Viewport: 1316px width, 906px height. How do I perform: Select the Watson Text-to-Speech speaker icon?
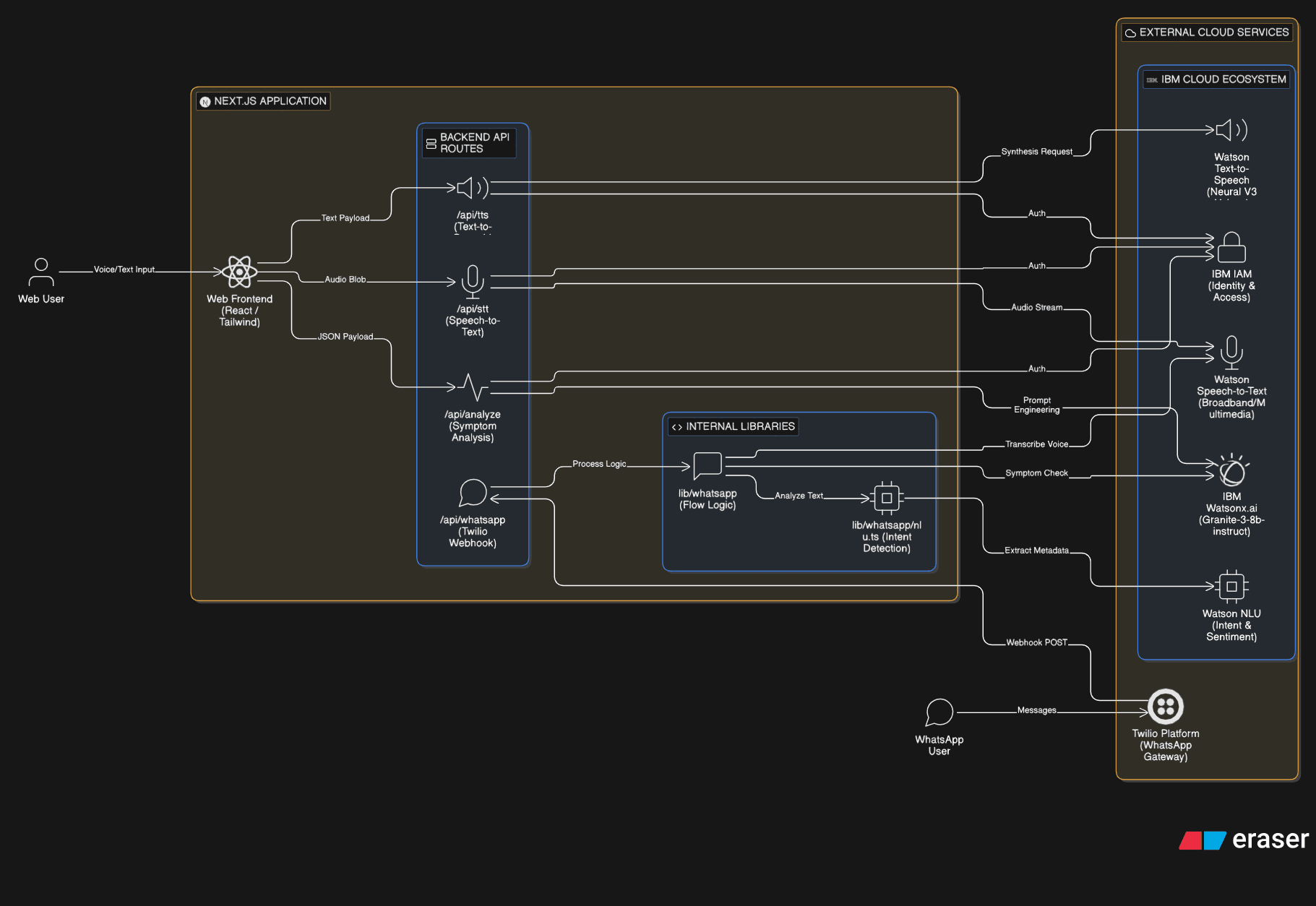pyautogui.click(x=1231, y=130)
